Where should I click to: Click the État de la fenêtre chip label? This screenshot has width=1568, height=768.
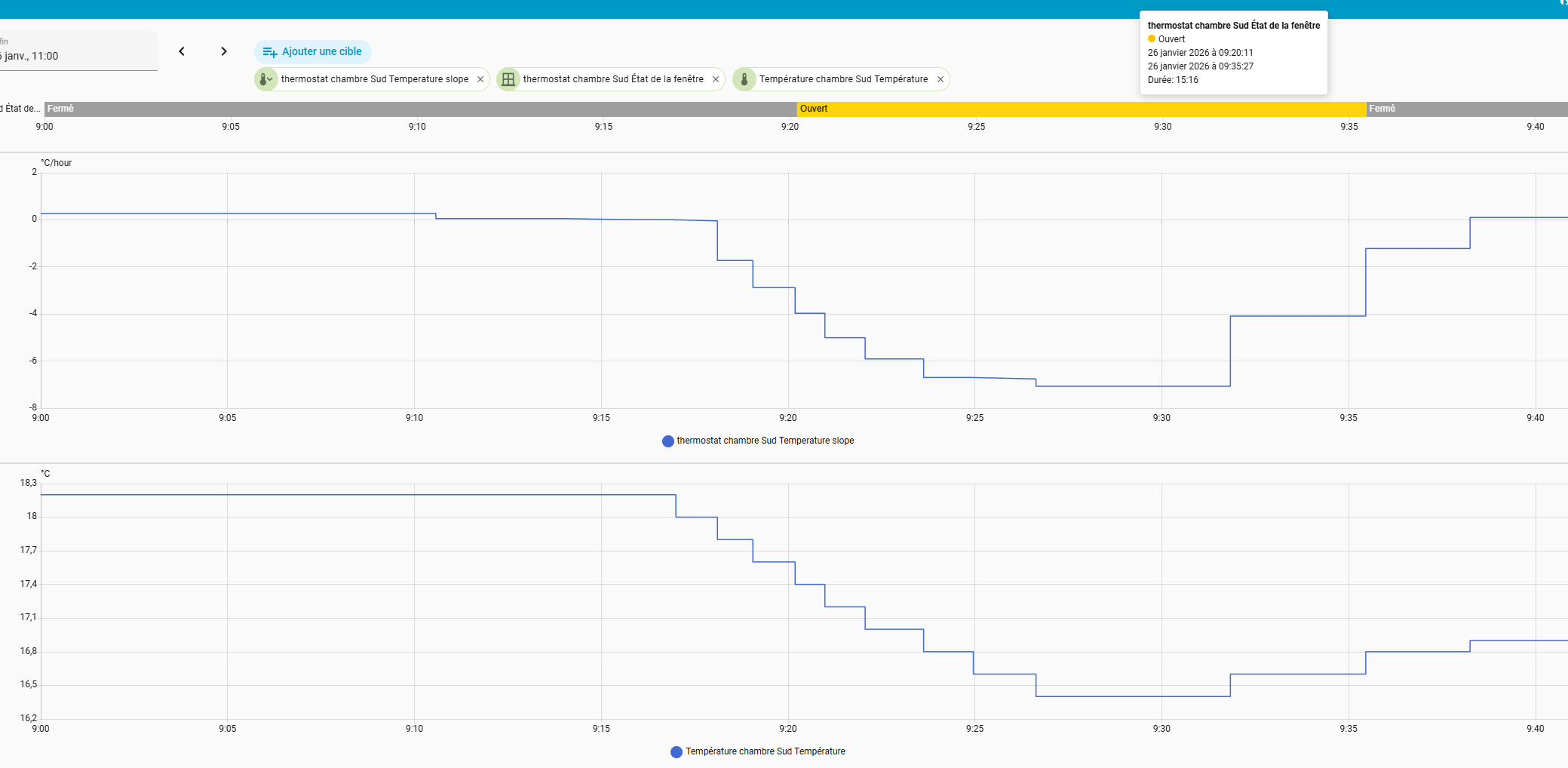coord(613,79)
